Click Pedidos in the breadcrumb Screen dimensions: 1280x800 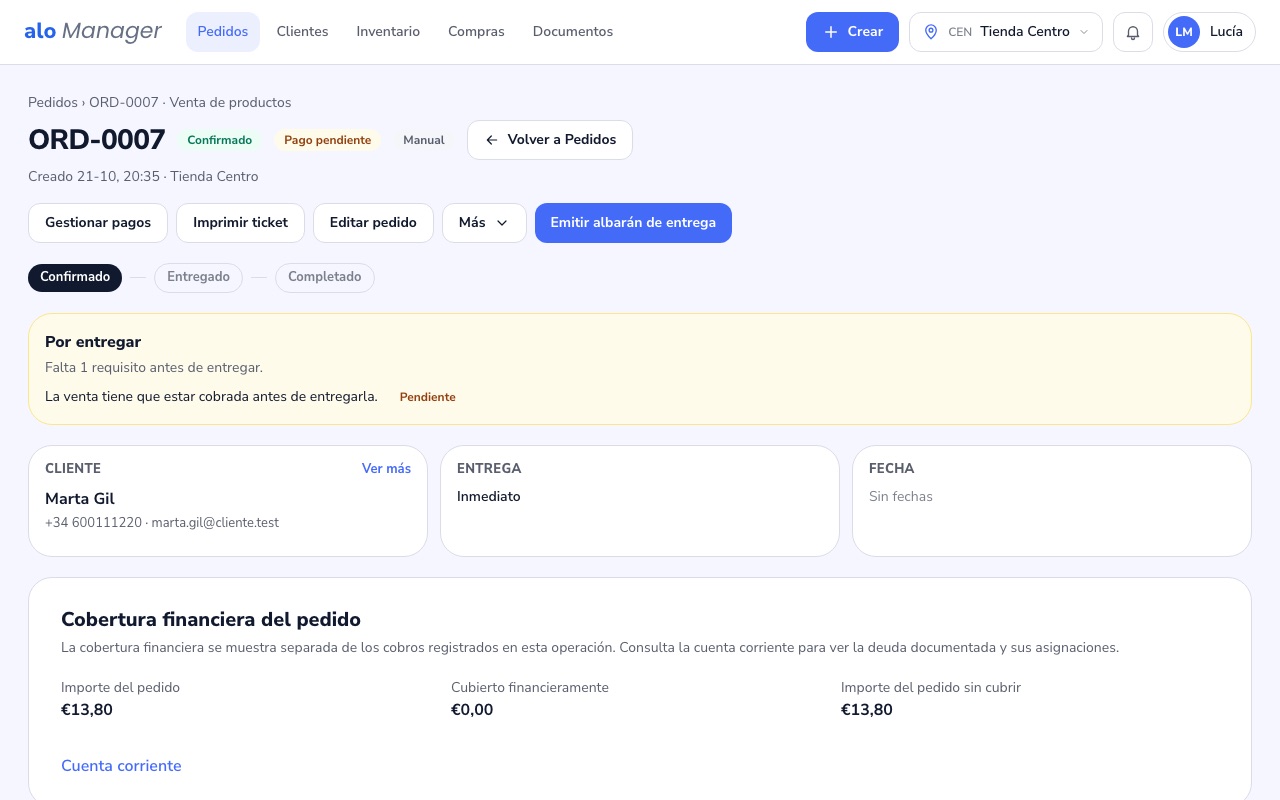tap(53, 102)
